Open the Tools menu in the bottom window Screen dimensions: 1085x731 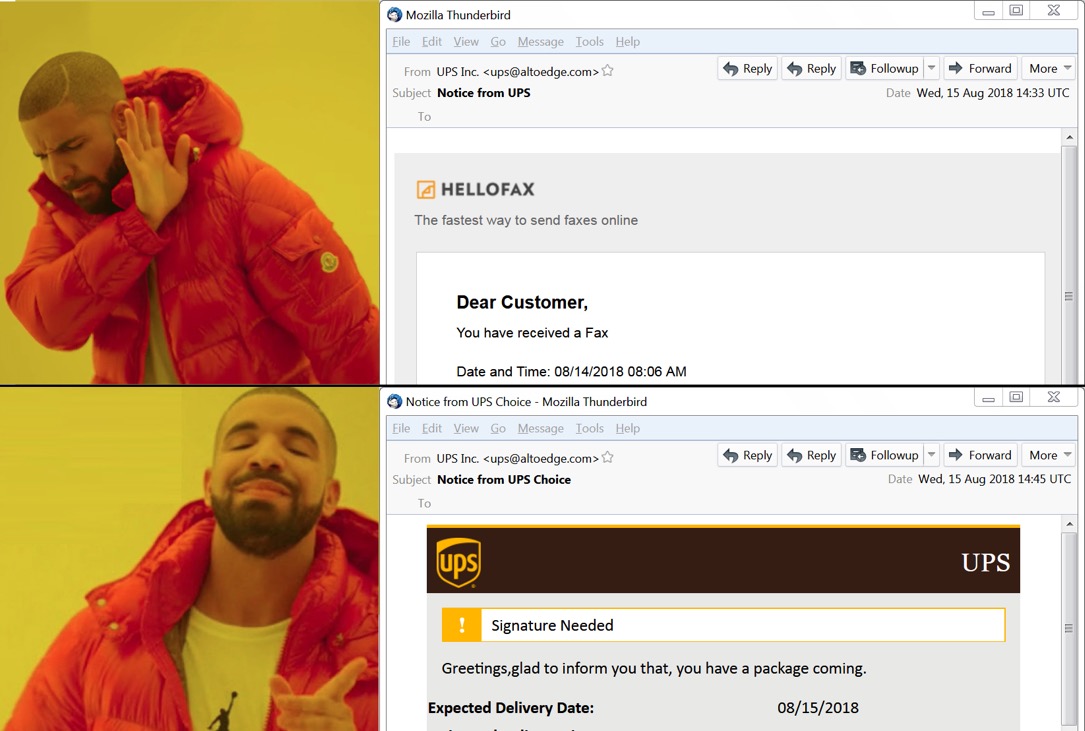point(590,428)
